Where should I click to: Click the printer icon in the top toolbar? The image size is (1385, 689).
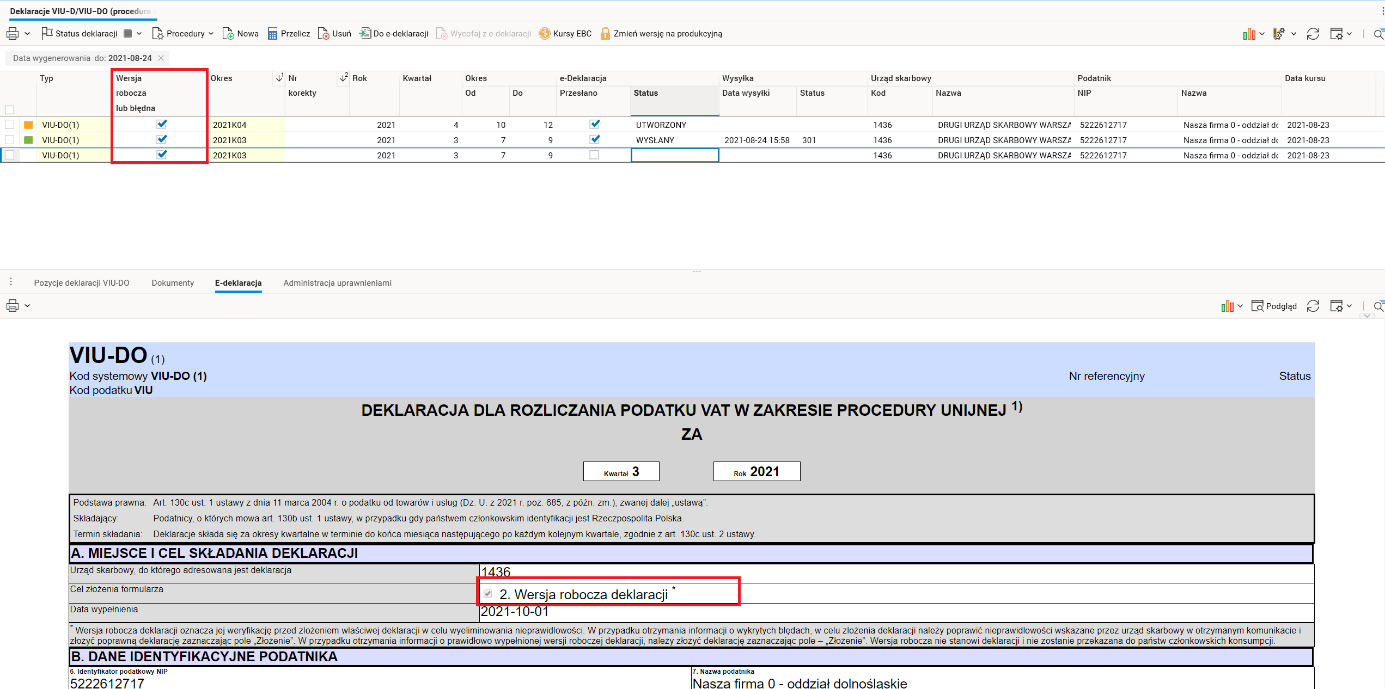click(x=12, y=33)
